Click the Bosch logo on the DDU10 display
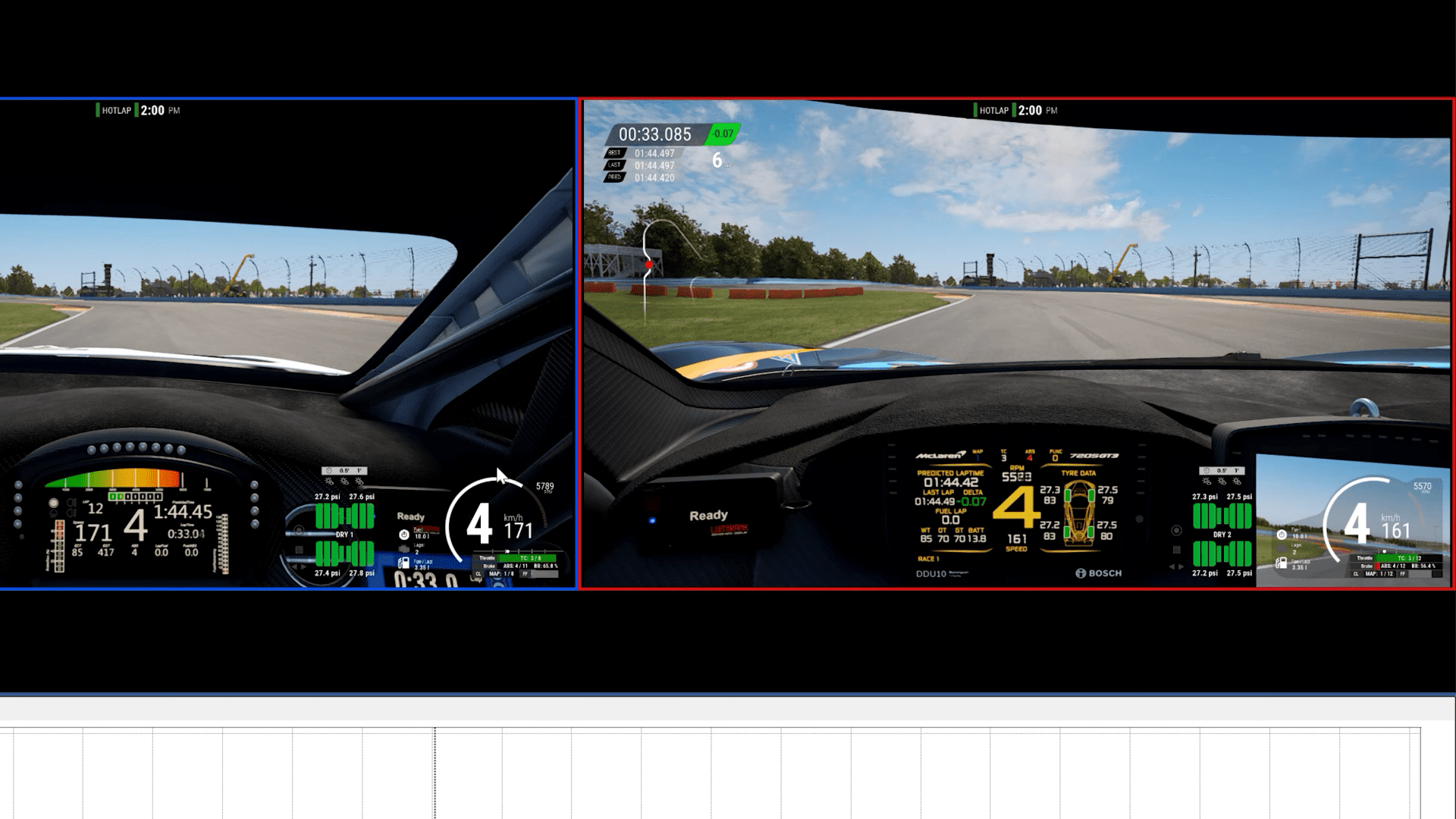The image size is (1456, 819). (x=1098, y=573)
